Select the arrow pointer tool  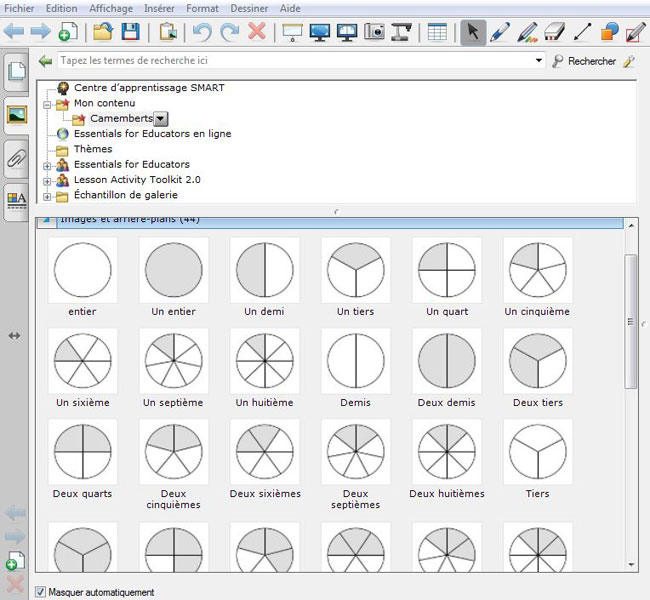point(473,32)
